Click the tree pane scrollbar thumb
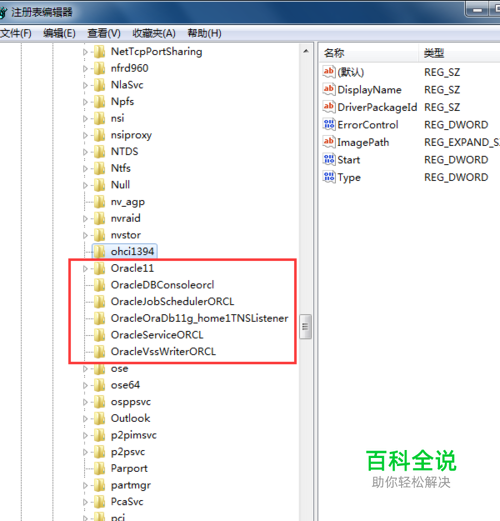 (305, 327)
